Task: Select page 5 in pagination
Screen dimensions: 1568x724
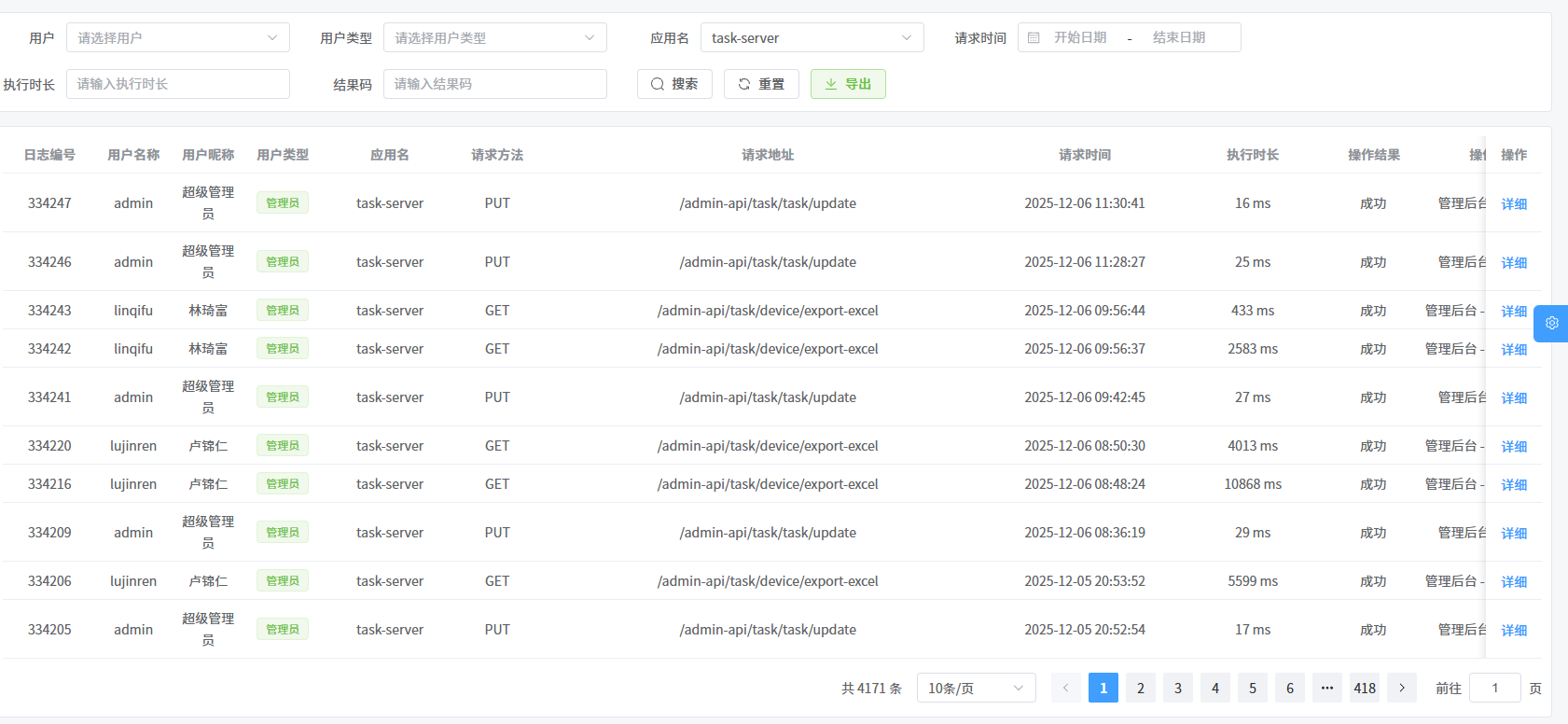Action: click(x=1252, y=688)
